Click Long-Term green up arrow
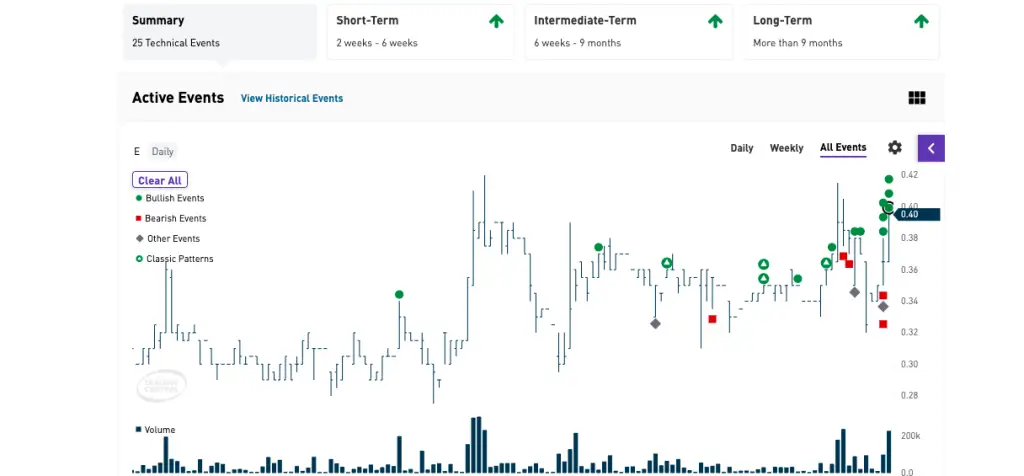1024x476 pixels. (921, 21)
